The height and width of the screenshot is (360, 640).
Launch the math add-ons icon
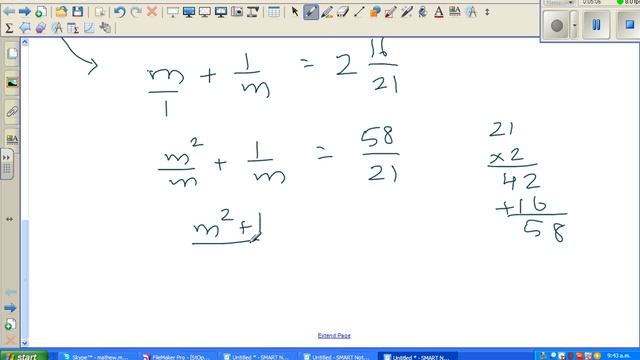[105, 28]
